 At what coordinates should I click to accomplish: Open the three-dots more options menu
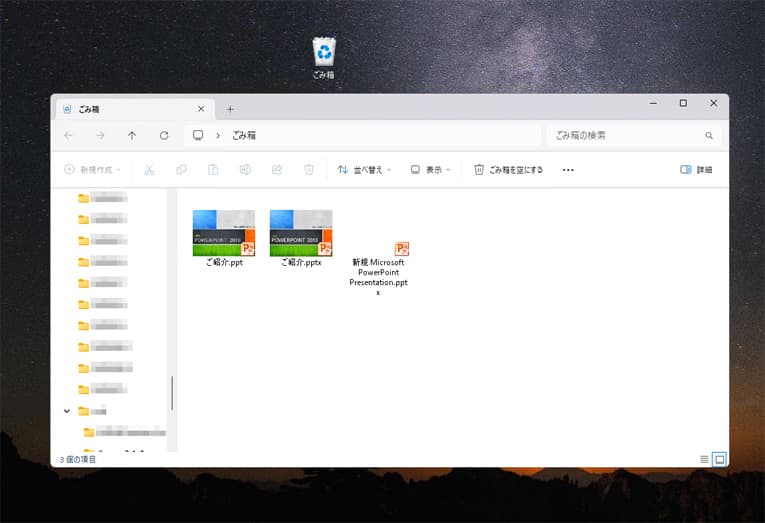(x=568, y=170)
